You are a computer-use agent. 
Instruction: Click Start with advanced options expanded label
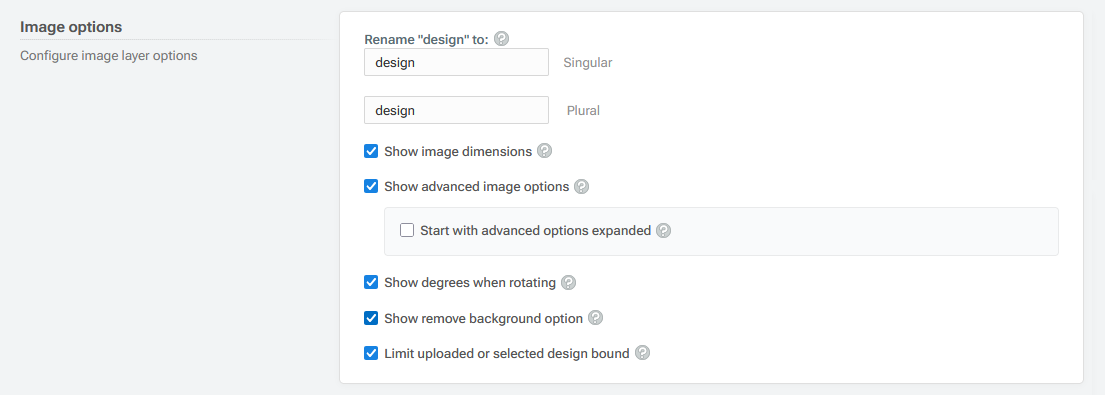click(536, 230)
